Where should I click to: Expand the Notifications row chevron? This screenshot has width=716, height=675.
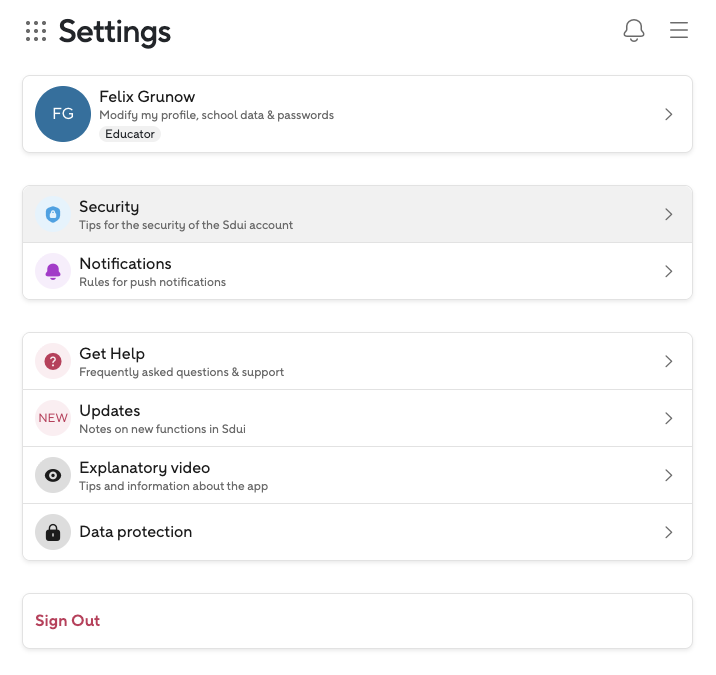669,271
